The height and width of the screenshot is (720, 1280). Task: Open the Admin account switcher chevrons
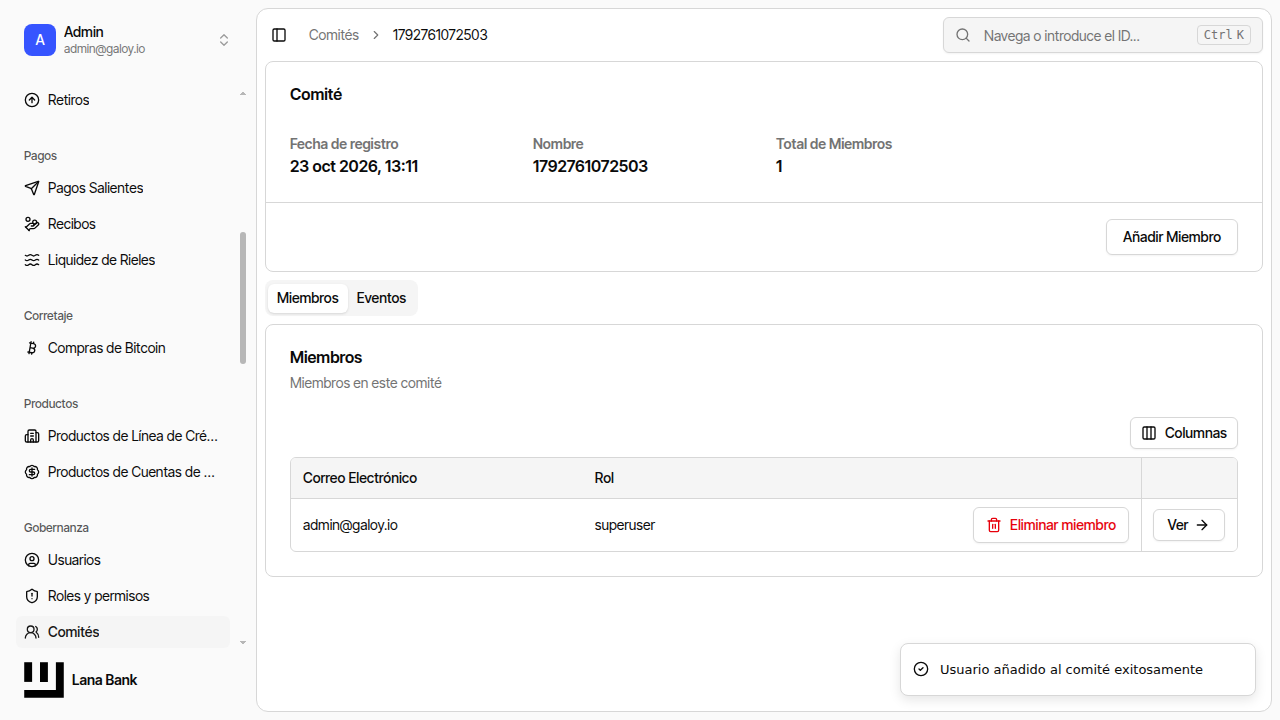pos(224,40)
